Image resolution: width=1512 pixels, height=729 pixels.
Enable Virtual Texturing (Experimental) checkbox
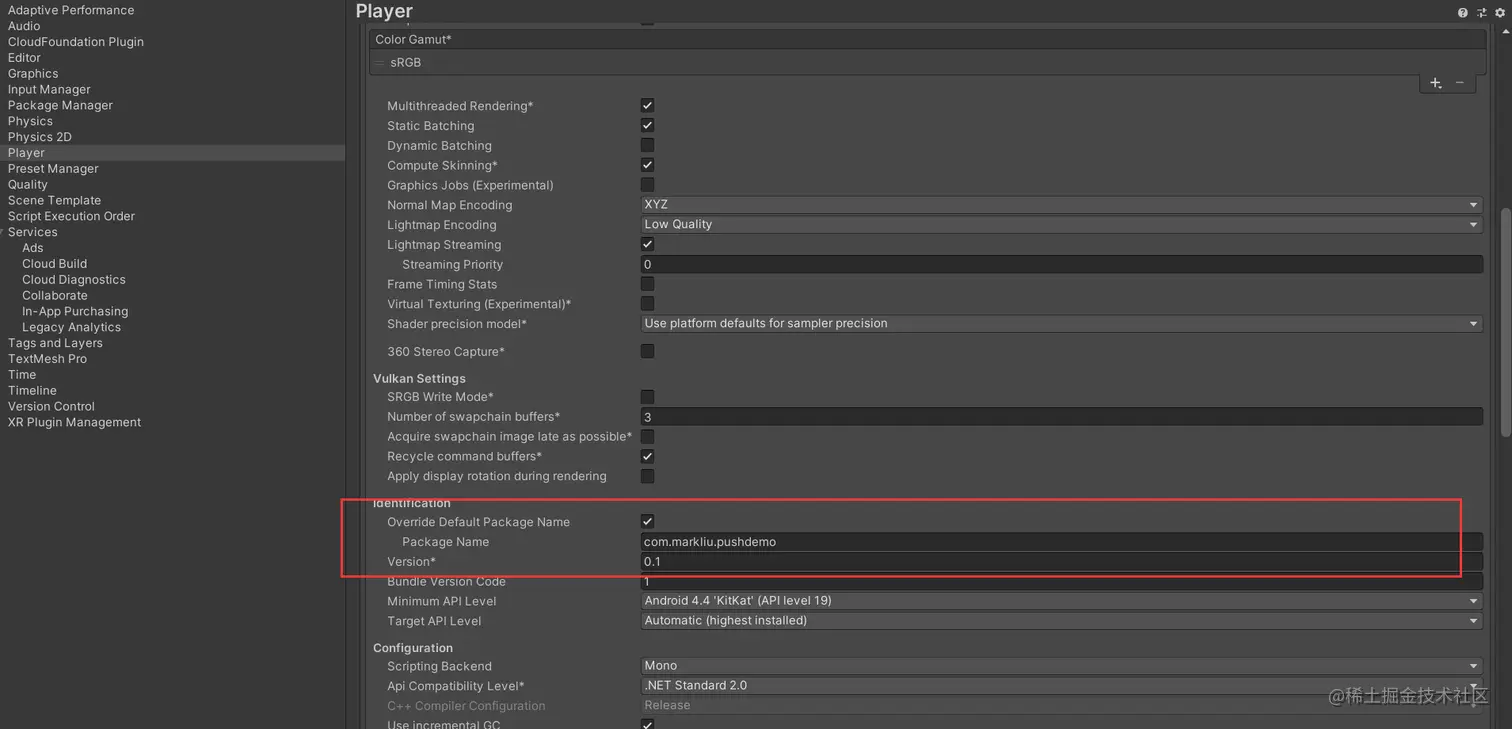(647, 303)
